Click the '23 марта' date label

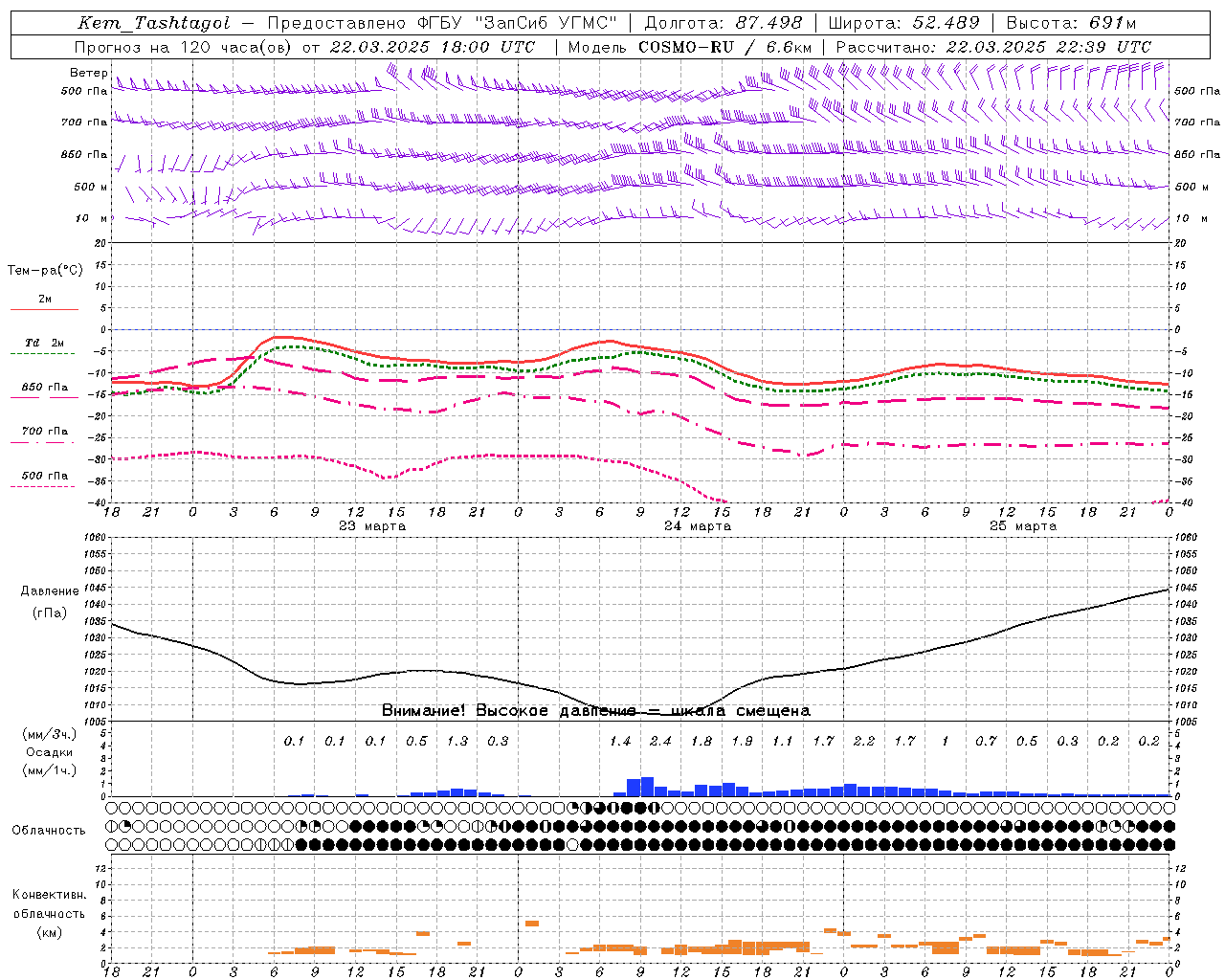click(x=372, y=526)
